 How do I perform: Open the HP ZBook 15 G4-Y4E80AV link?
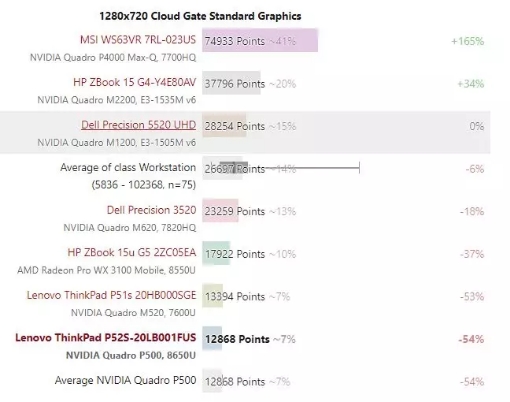point(134,82)
